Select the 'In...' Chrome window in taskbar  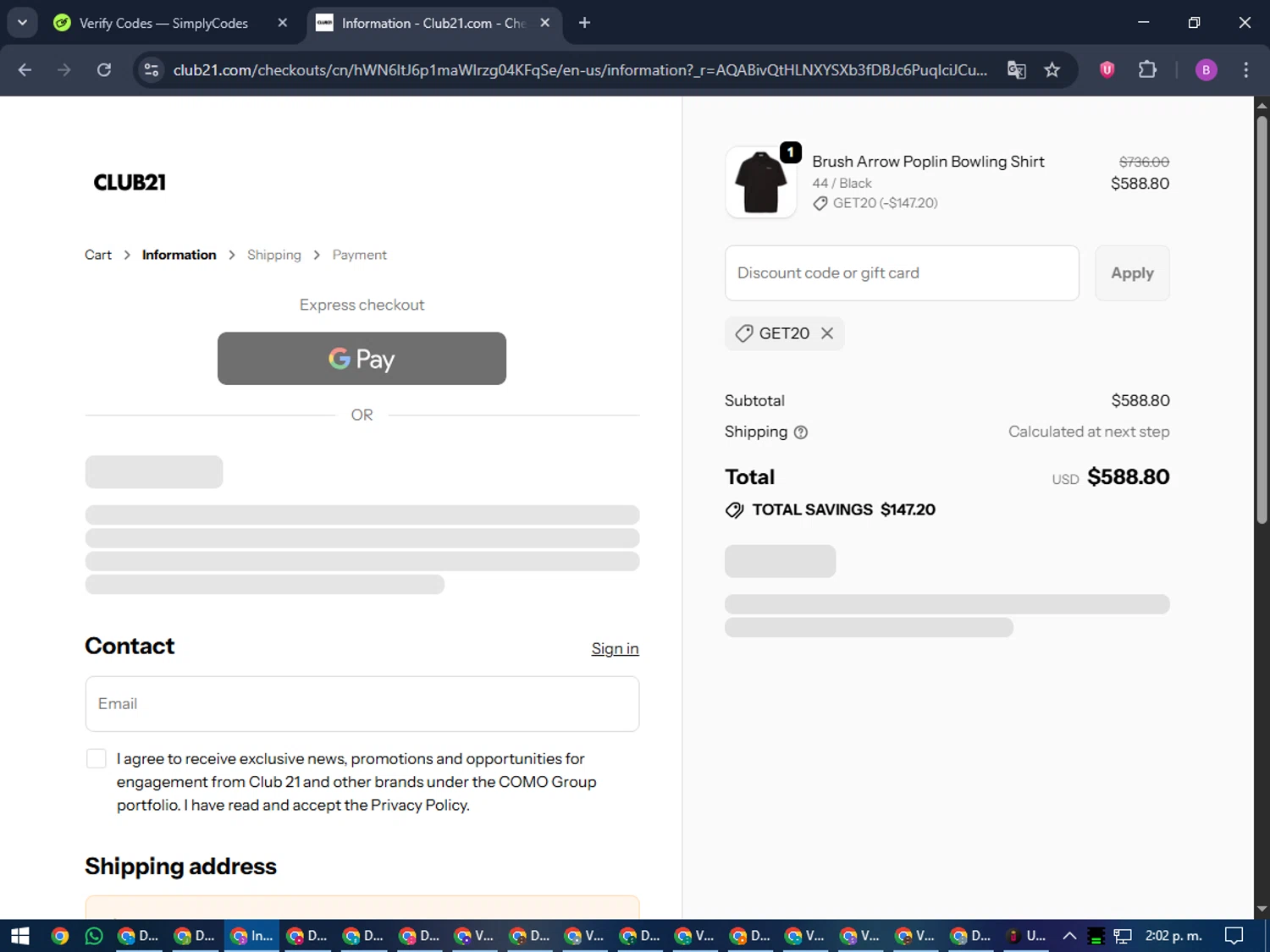click(x=251, y=936)
